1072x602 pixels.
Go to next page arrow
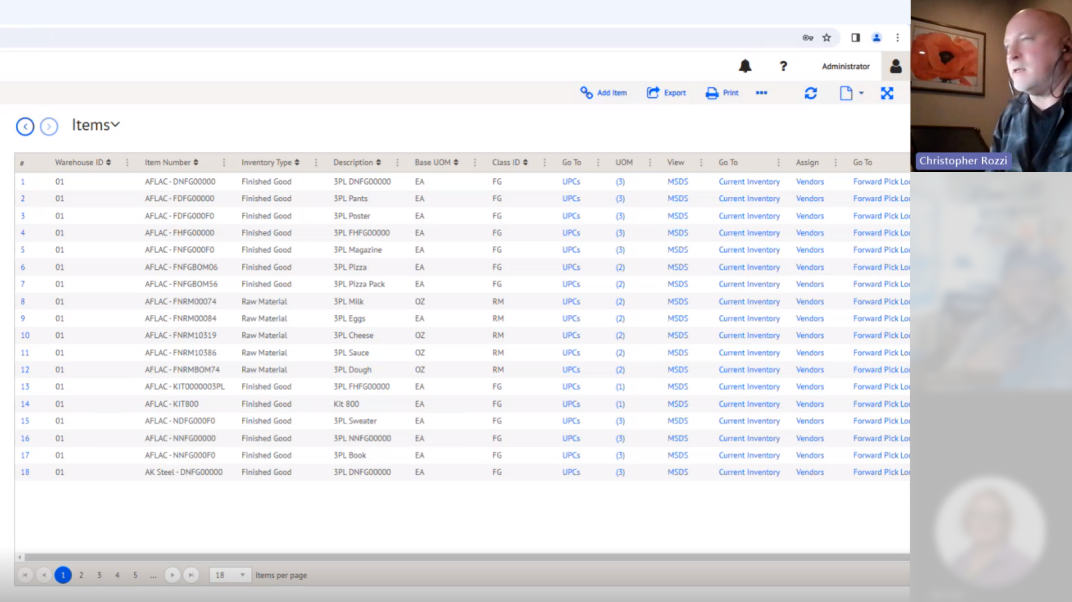coord(172,575)
